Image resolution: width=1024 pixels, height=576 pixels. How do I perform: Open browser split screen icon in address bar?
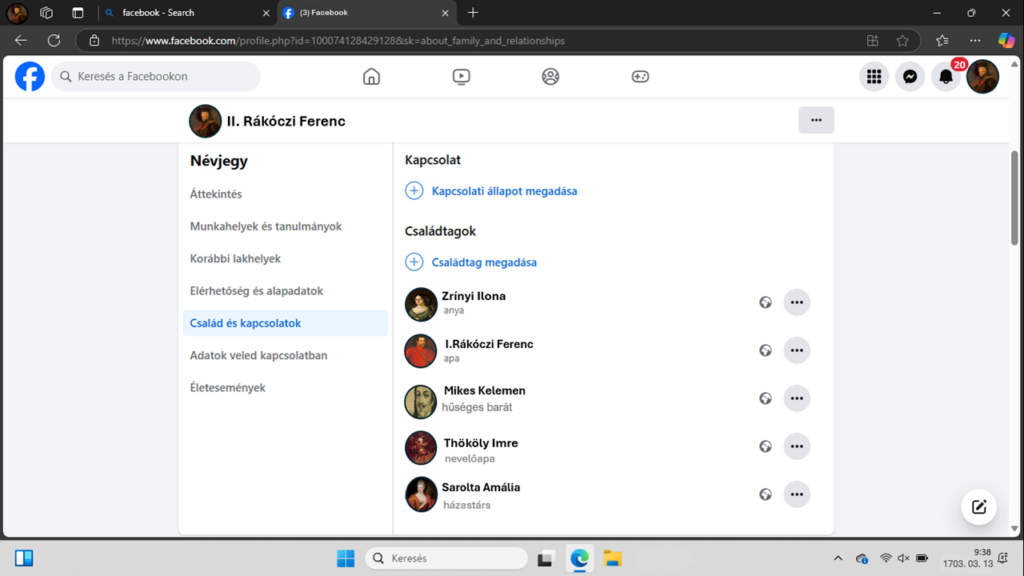pyautogui.click(x=872, y=40)
